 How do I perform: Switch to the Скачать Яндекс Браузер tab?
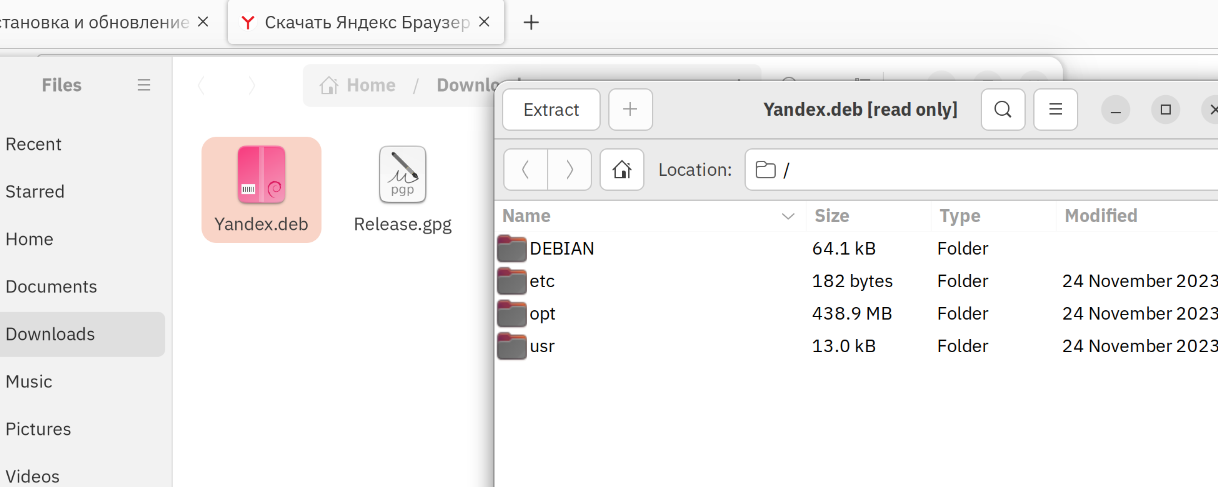click(x=366, y=22)
